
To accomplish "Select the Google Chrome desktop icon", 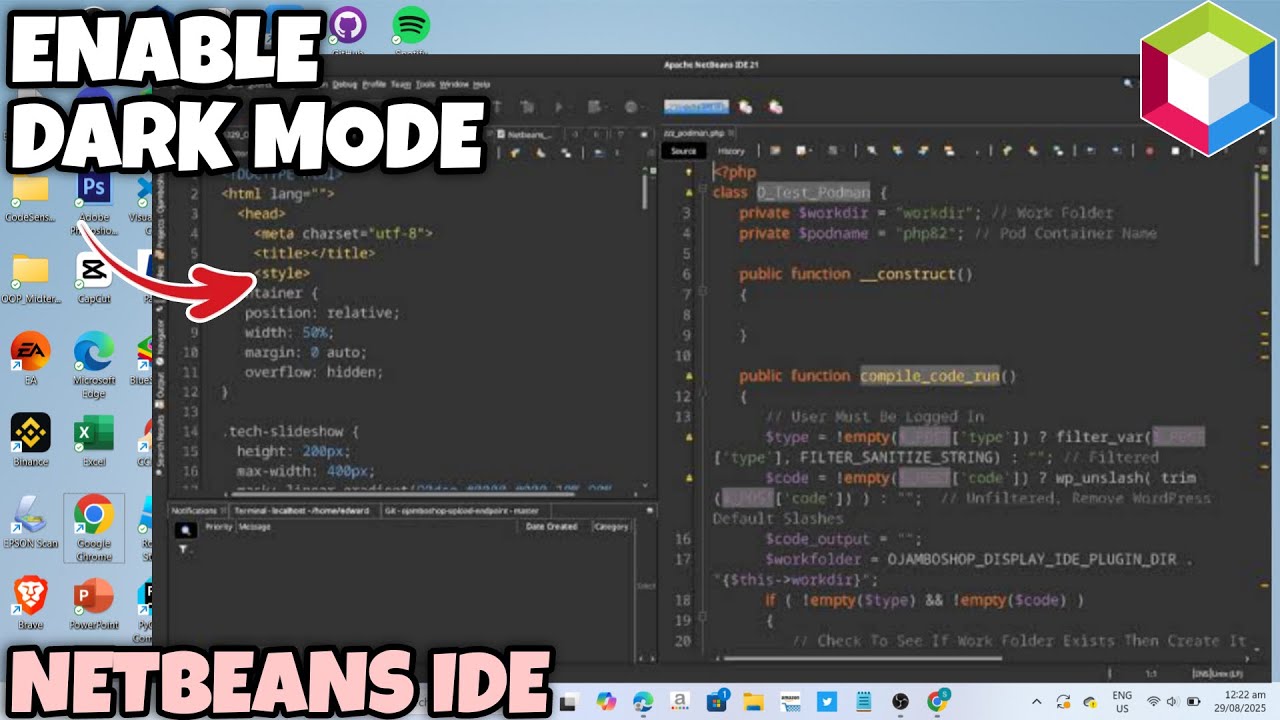I will [94, 528].
